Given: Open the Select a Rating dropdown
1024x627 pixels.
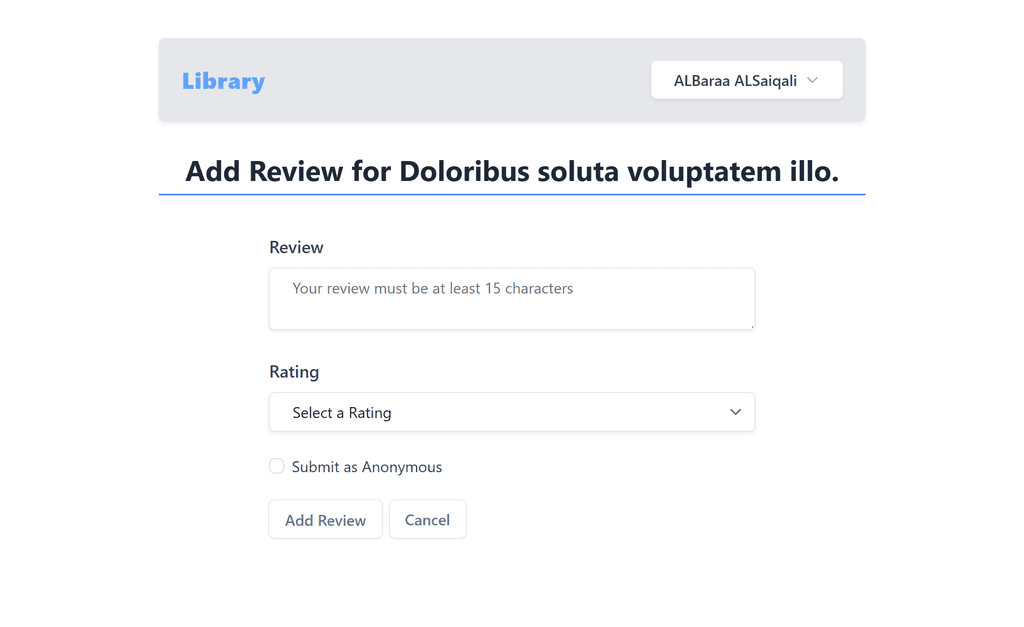Looking at the screenshot, I should pyautogui.click(x=511, y=412).
